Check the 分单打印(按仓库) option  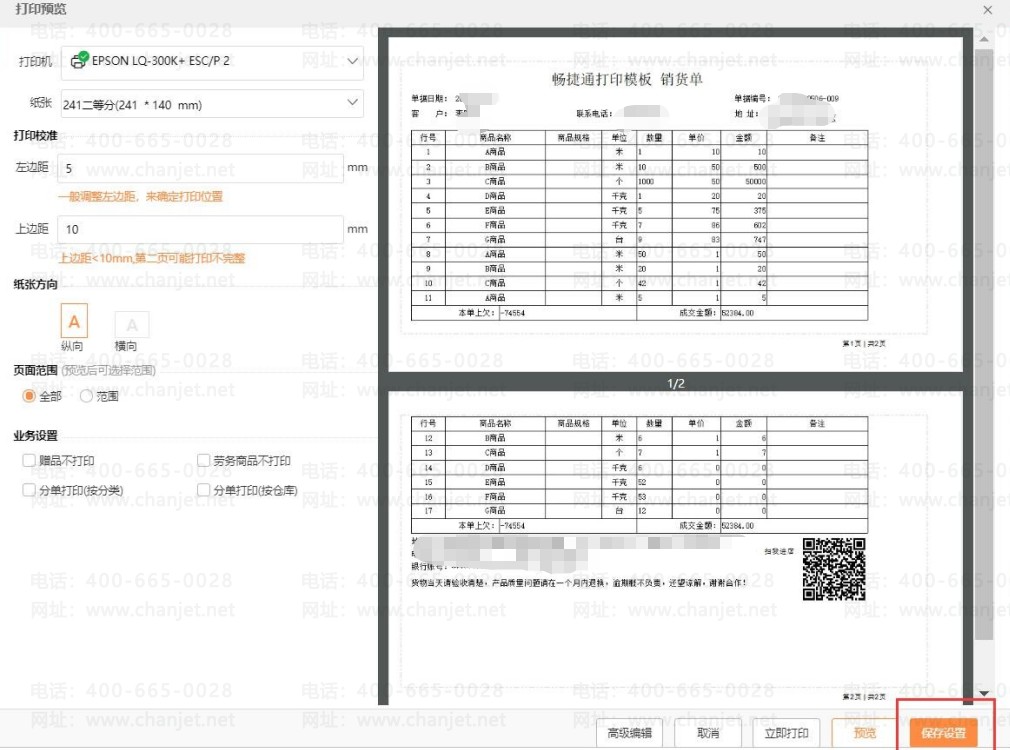[x=204, y=490]
